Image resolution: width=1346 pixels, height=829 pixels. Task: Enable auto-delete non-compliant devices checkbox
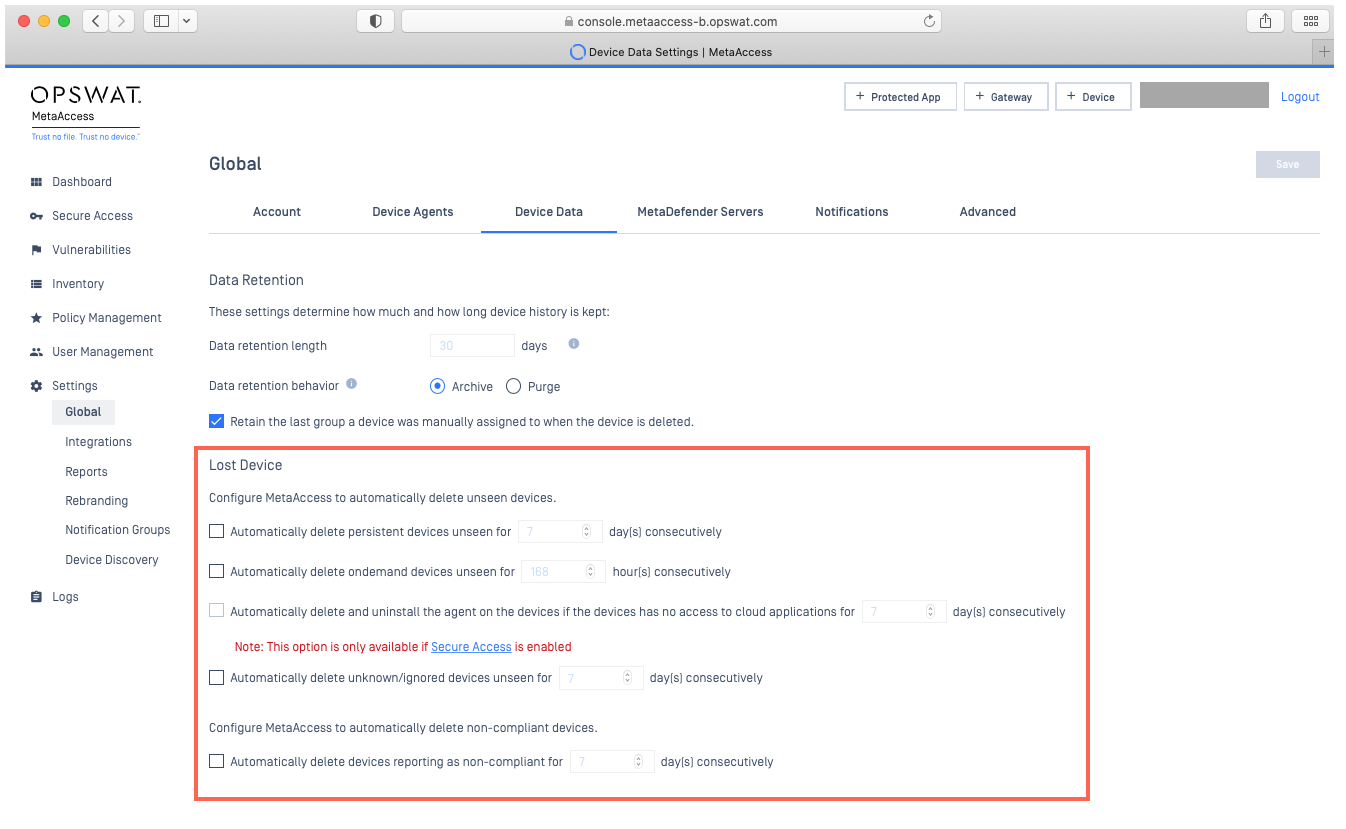pos(216,761)
